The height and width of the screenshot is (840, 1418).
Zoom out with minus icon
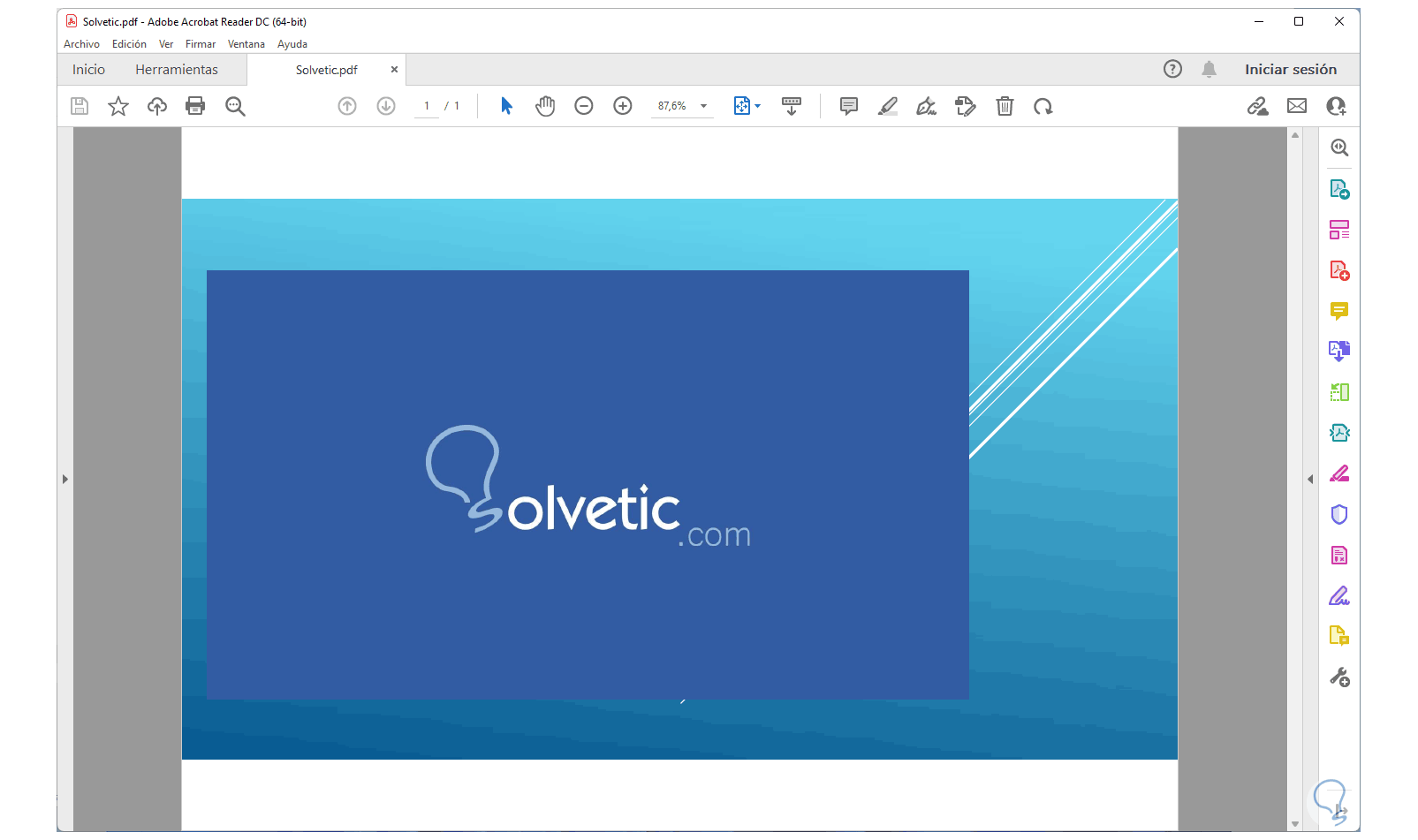click(x=584, y=106)
